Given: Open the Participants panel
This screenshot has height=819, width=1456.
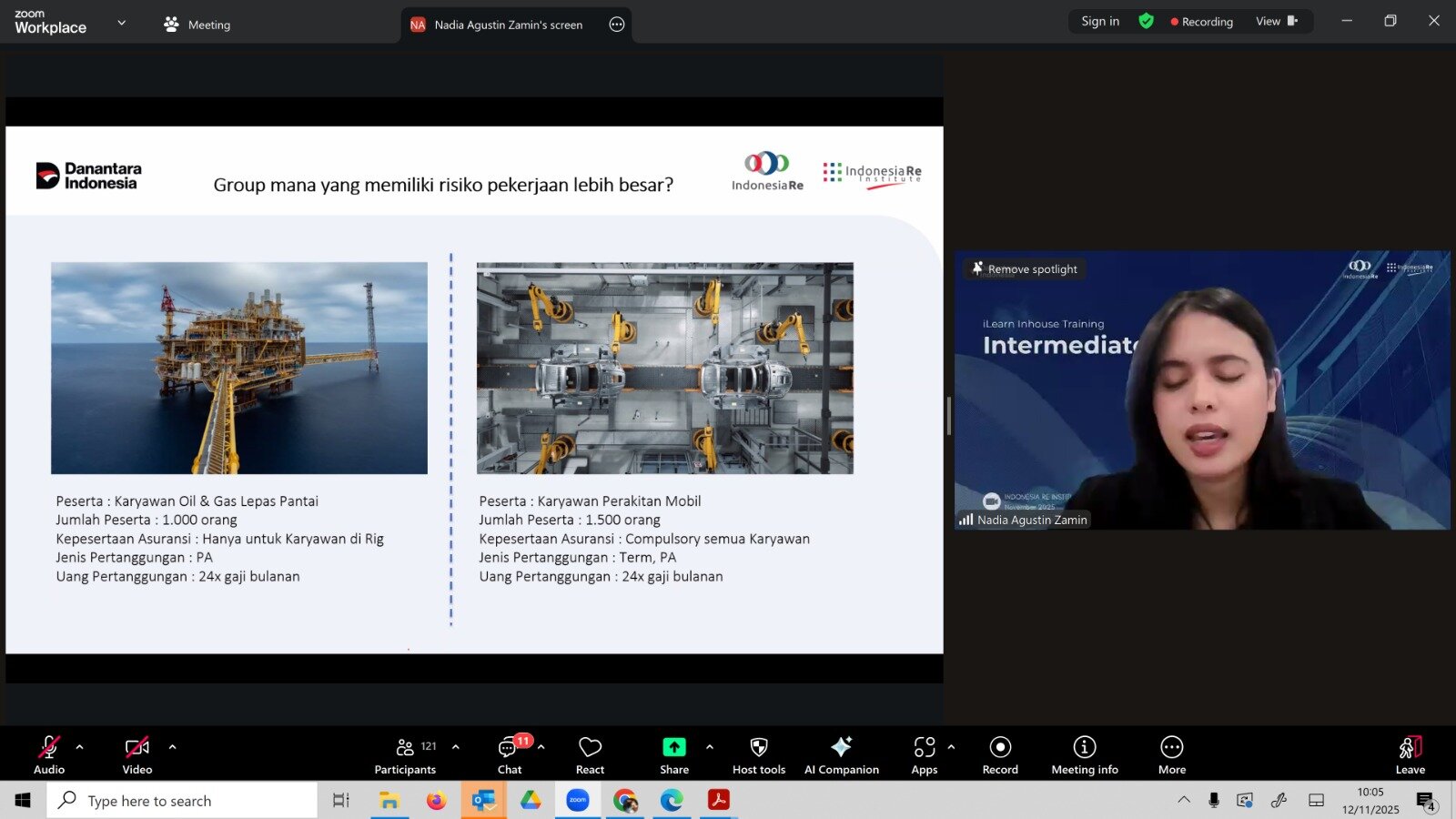Looking at the screenshot, I should pyautogui.click(x=405, y=755).
